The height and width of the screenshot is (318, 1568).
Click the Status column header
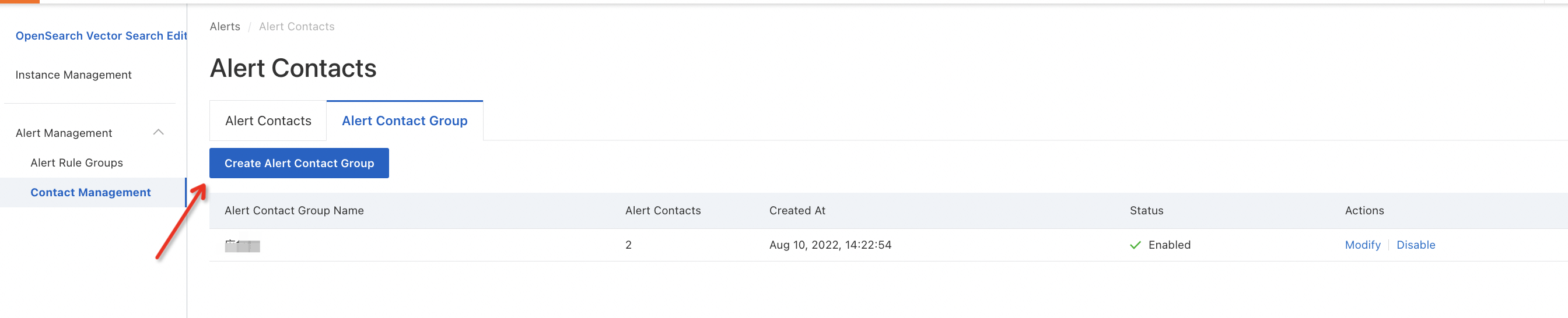pyautogui.click(x=1146, y=211)
